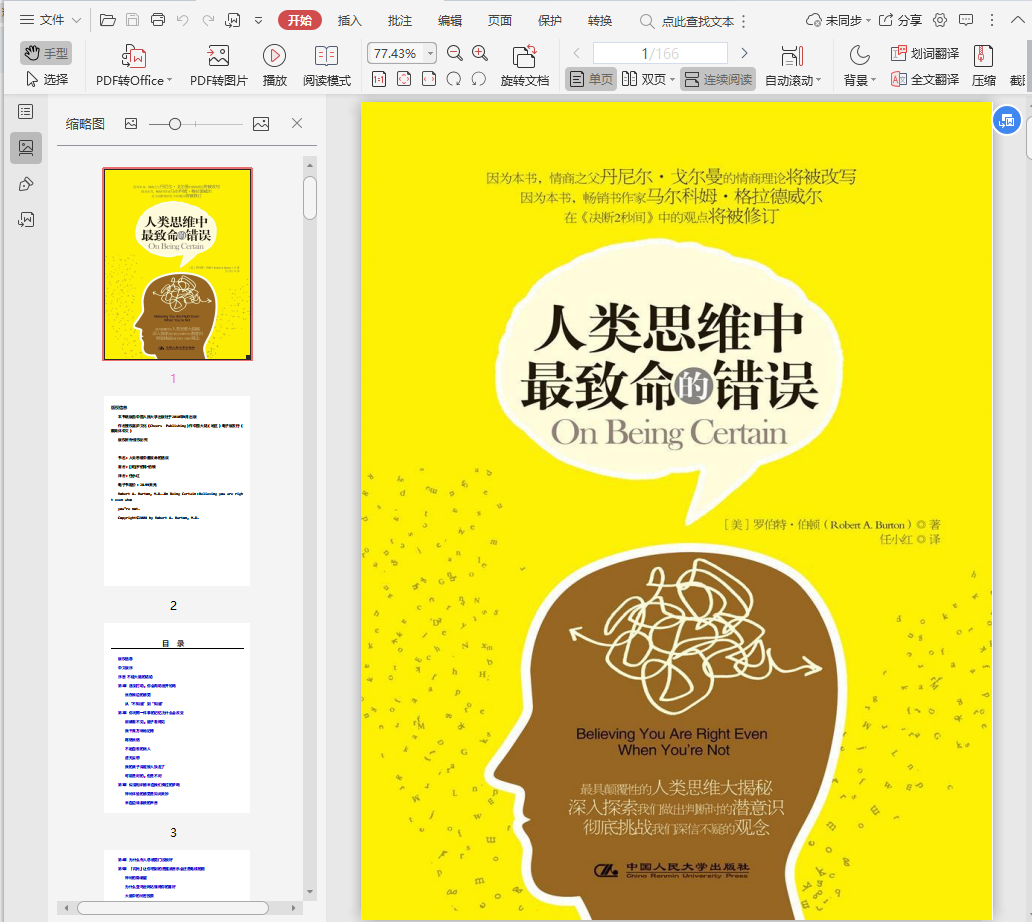Click the rotate clockwise icon
The height and width of the screenshot is (922, 1032).
[x=453, y=80]
